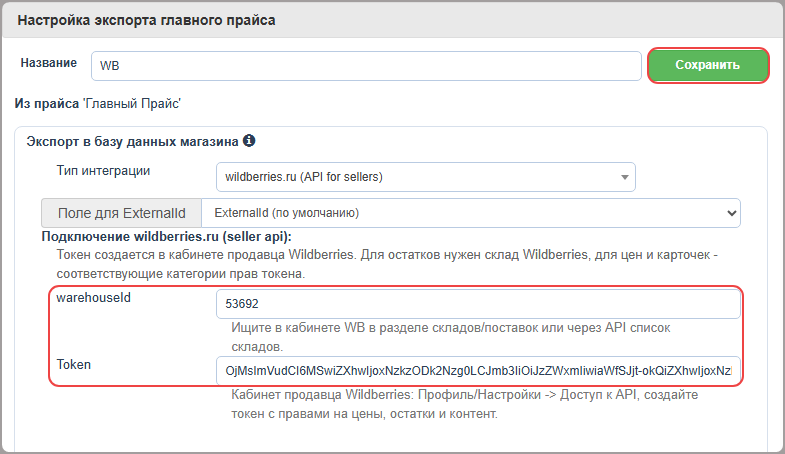Click the green Сохранить button

coord(708,65)
